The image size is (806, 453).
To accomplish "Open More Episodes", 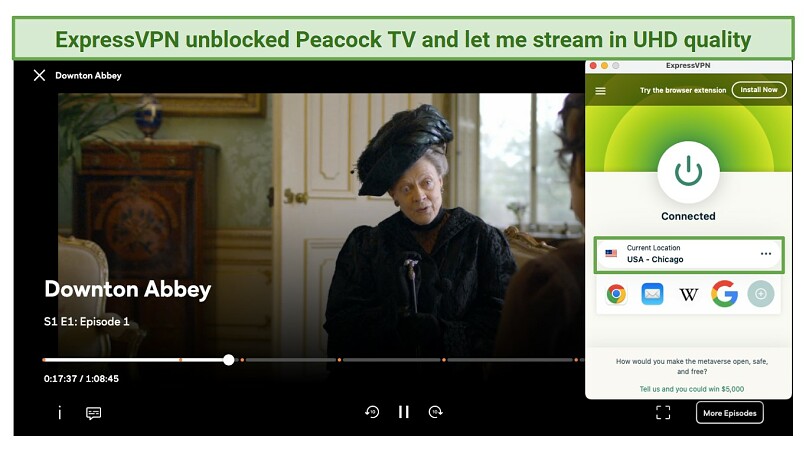I will [729, 413].
